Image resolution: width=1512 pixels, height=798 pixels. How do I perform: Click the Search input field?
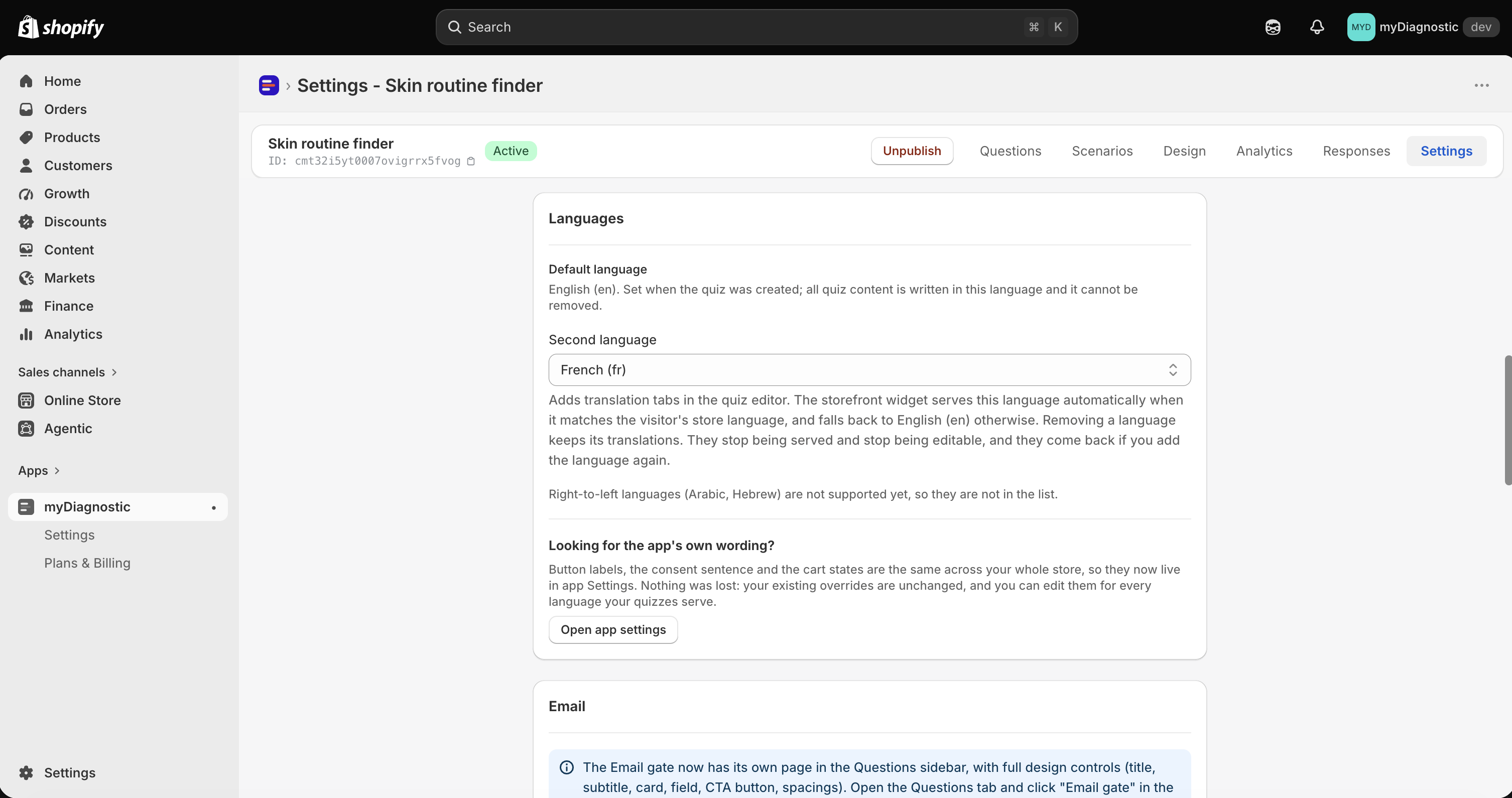(756, 27)
